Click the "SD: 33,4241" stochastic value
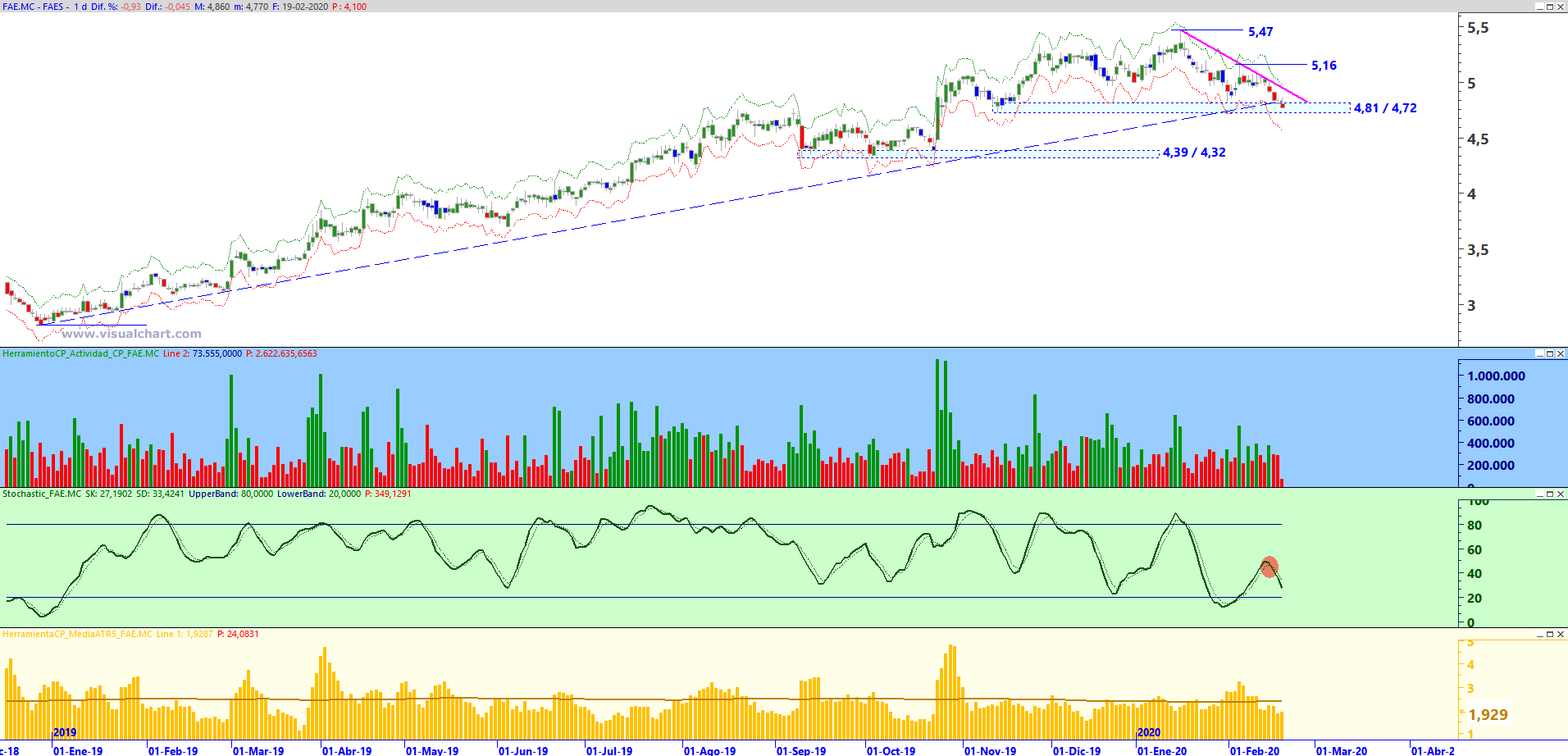1568x756 pixels. click(160, 494)
